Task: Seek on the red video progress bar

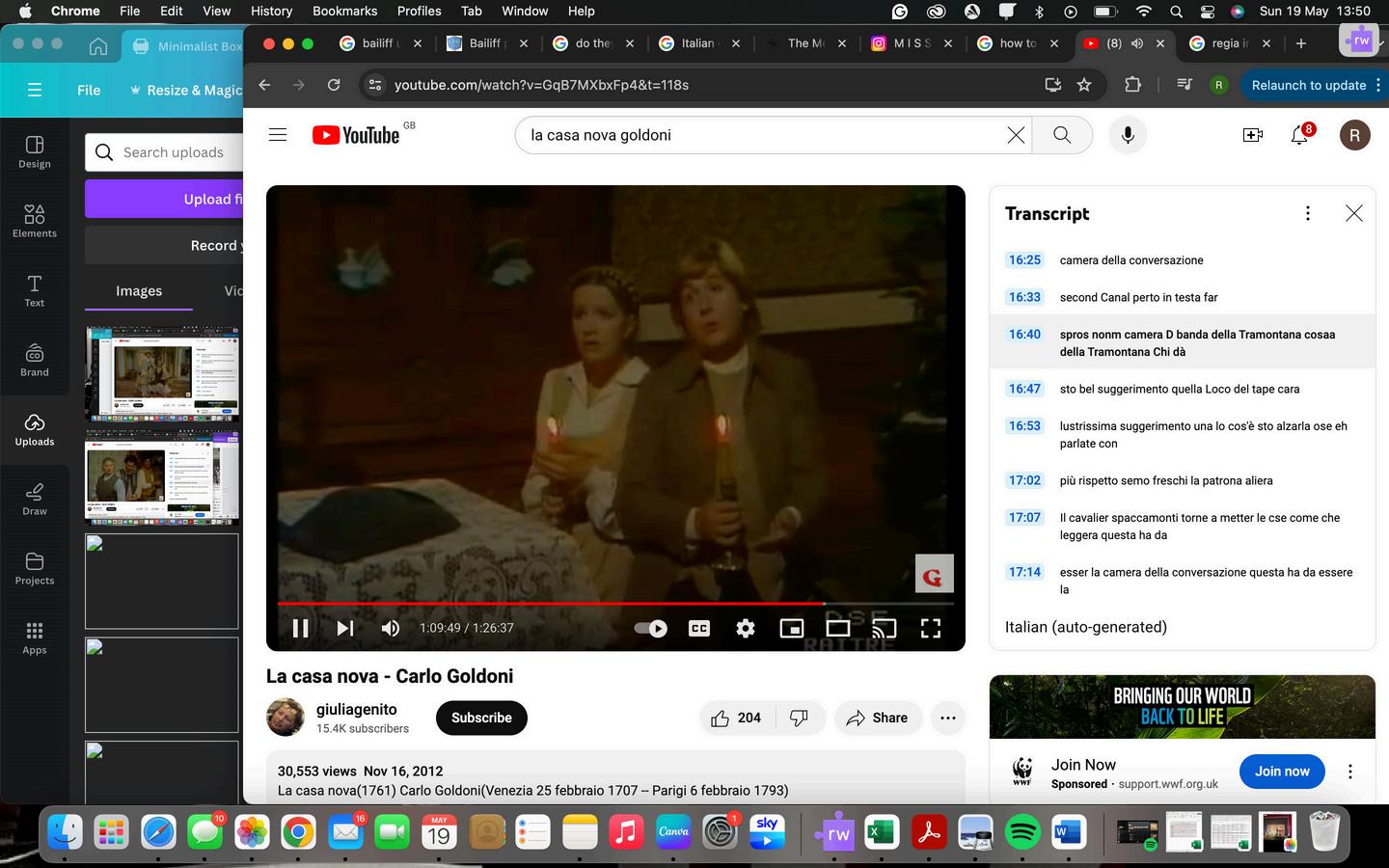Action: tap(615, 604)
